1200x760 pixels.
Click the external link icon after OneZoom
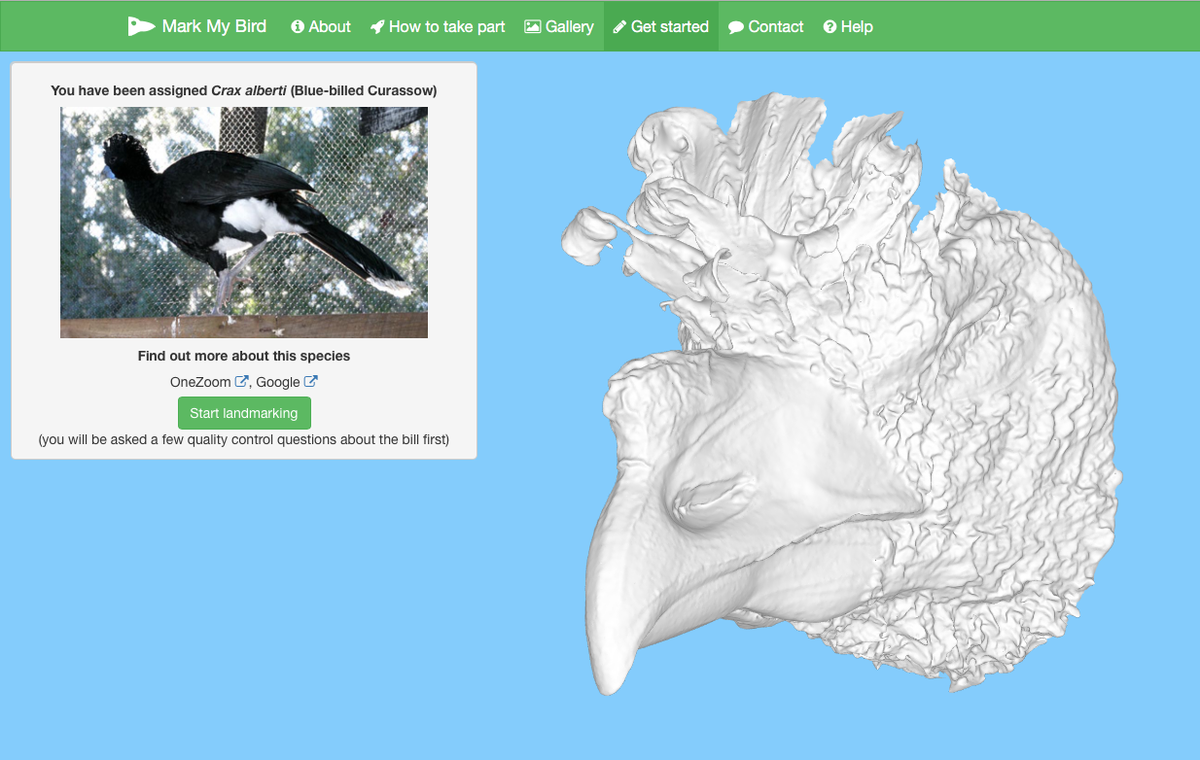pyautogui.click(x=242, y=381)
